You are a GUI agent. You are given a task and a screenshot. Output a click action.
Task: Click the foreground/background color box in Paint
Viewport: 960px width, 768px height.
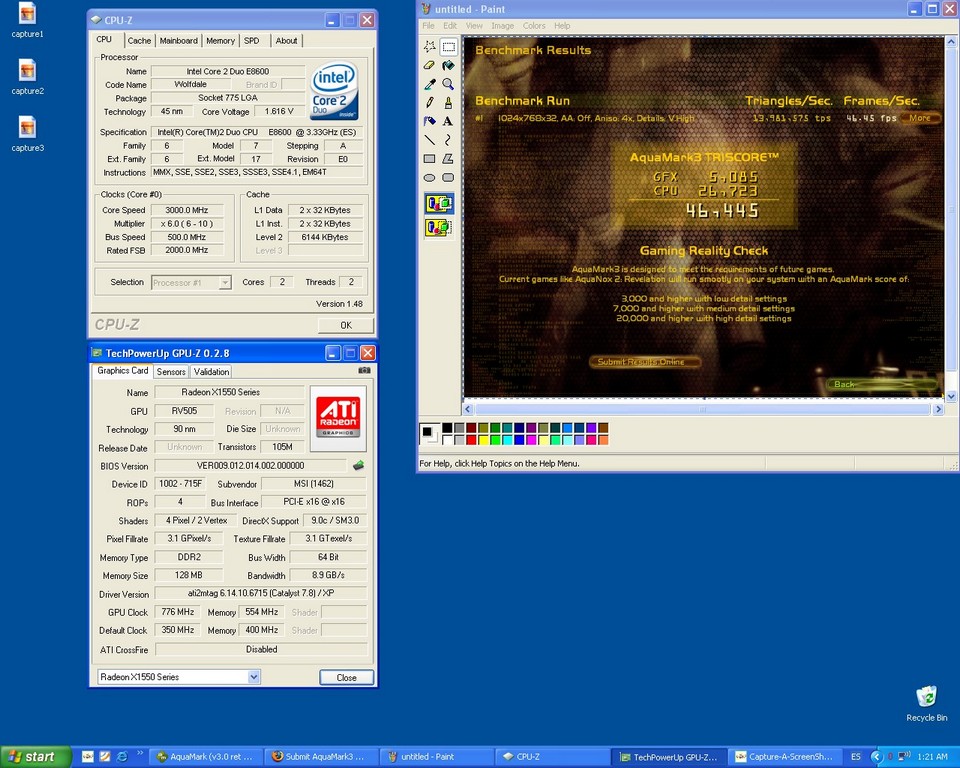click(x=430, y=434)
